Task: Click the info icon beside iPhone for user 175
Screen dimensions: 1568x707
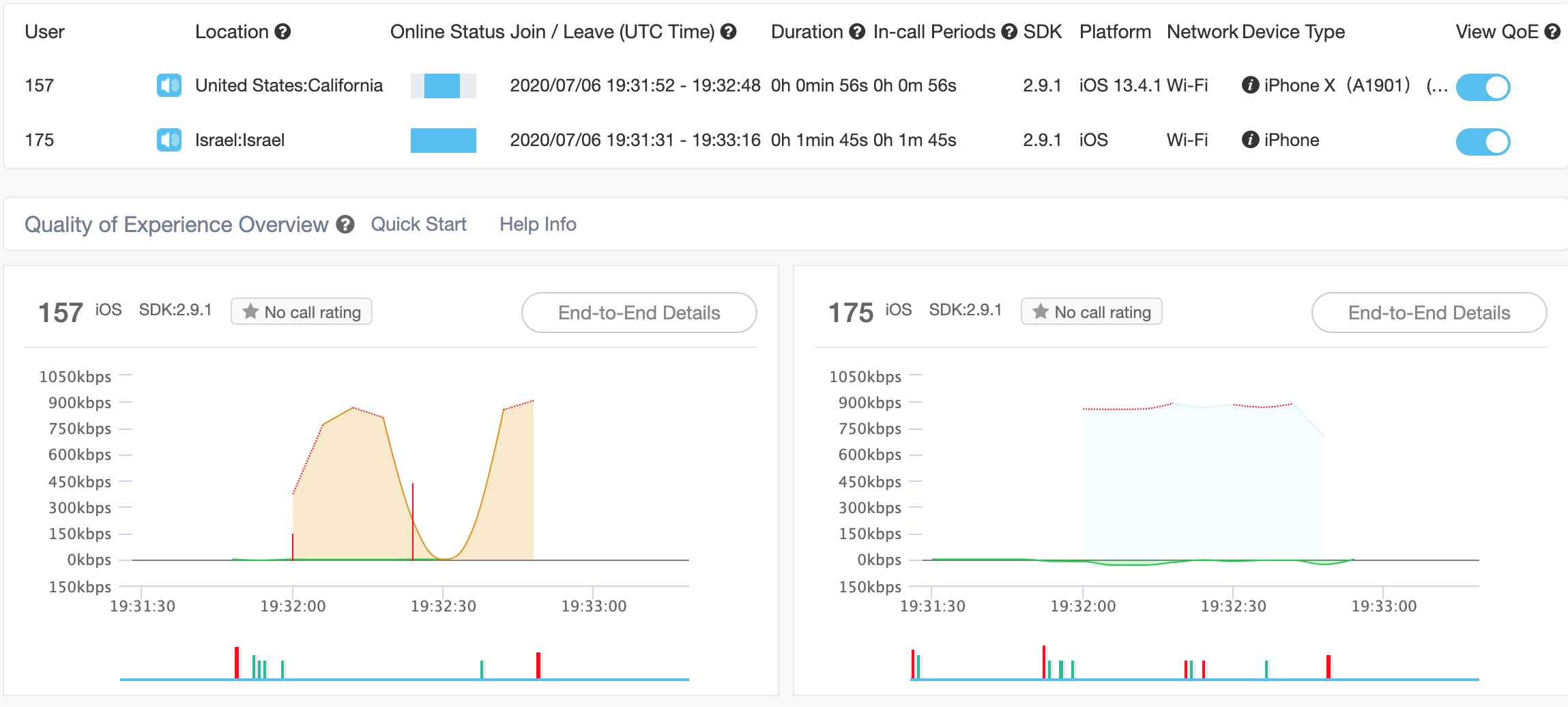Action: 1249,140
